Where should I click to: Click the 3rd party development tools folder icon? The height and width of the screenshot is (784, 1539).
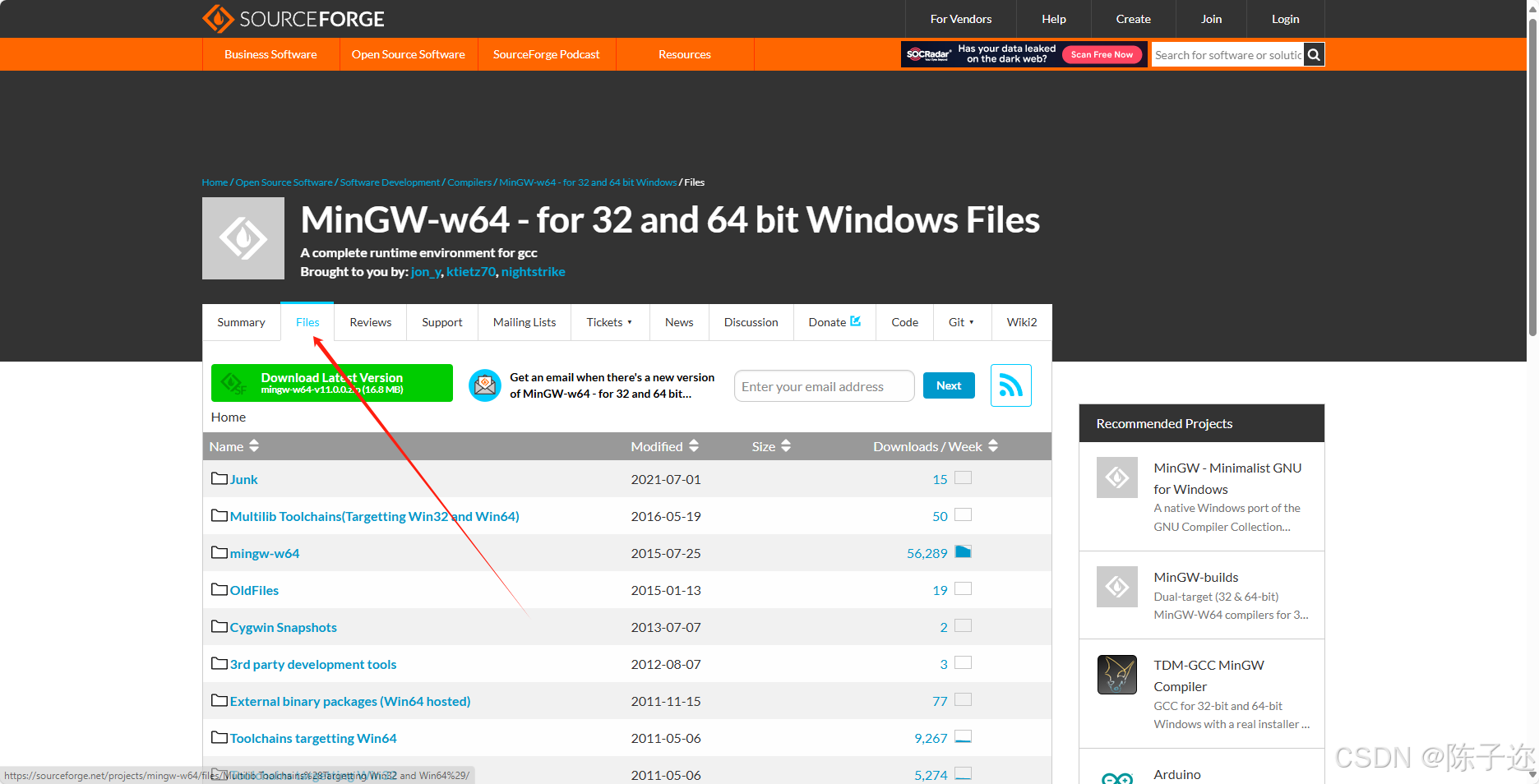pyautogui.click(x=220, y=663)
